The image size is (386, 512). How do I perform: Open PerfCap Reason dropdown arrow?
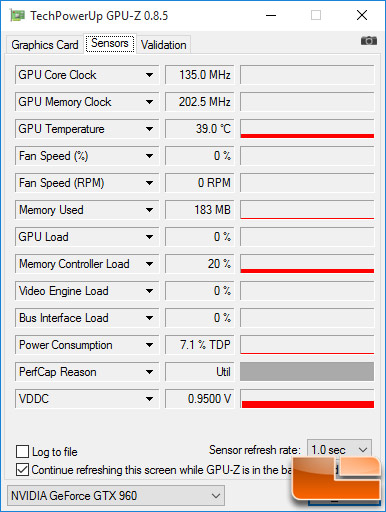(x=149, y=372)
